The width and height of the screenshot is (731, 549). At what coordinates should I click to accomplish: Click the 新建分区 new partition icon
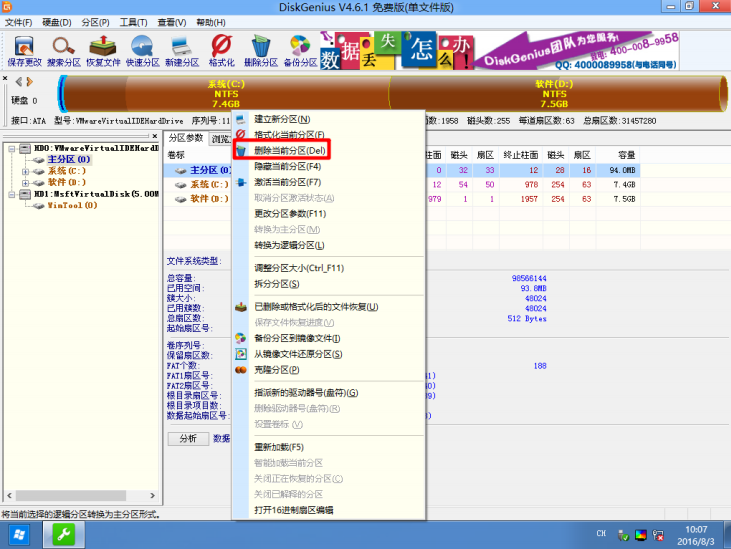point(182,51)
